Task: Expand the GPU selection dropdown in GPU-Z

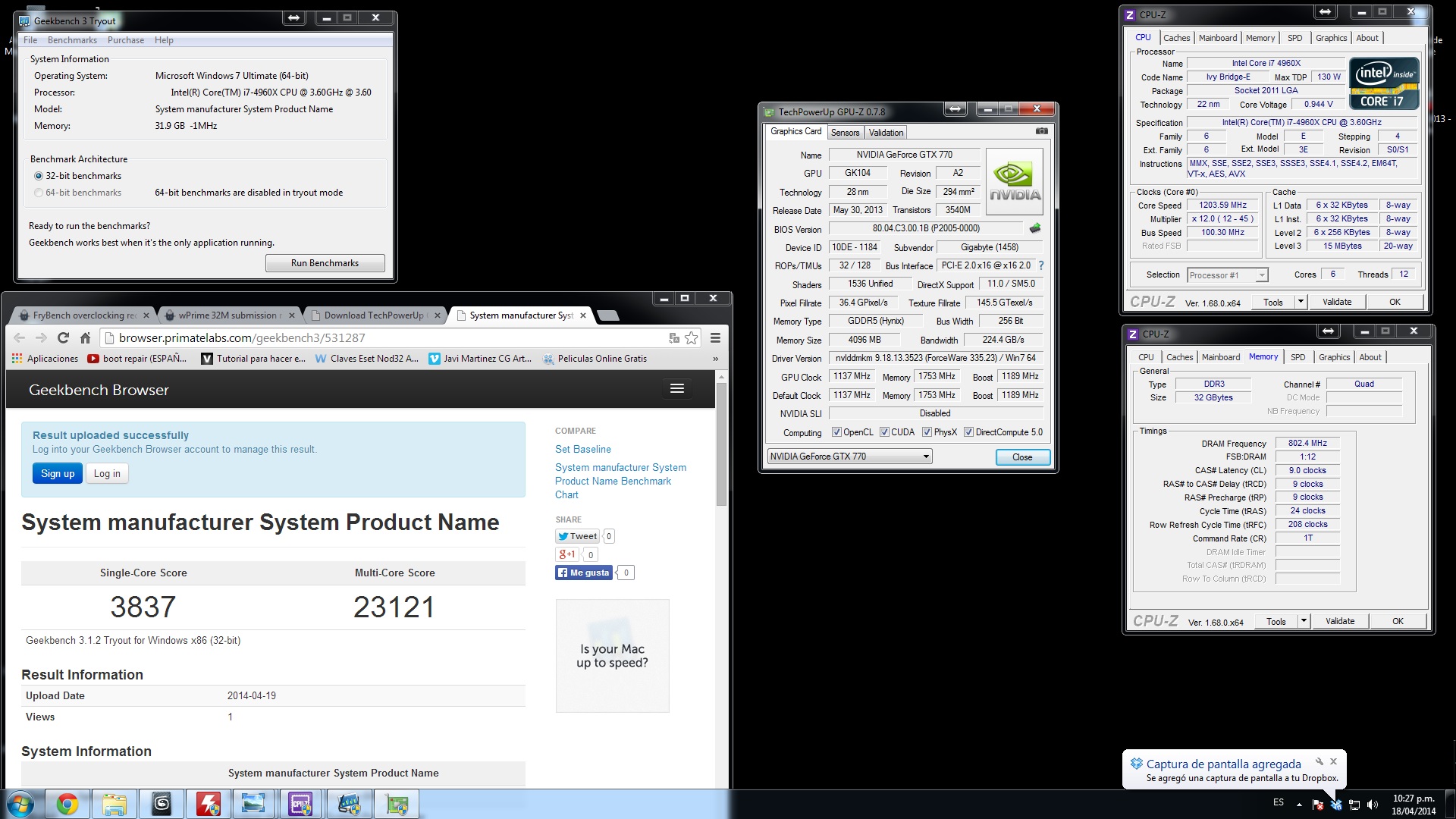Action: pyautogui.click(x=926, y=457)
